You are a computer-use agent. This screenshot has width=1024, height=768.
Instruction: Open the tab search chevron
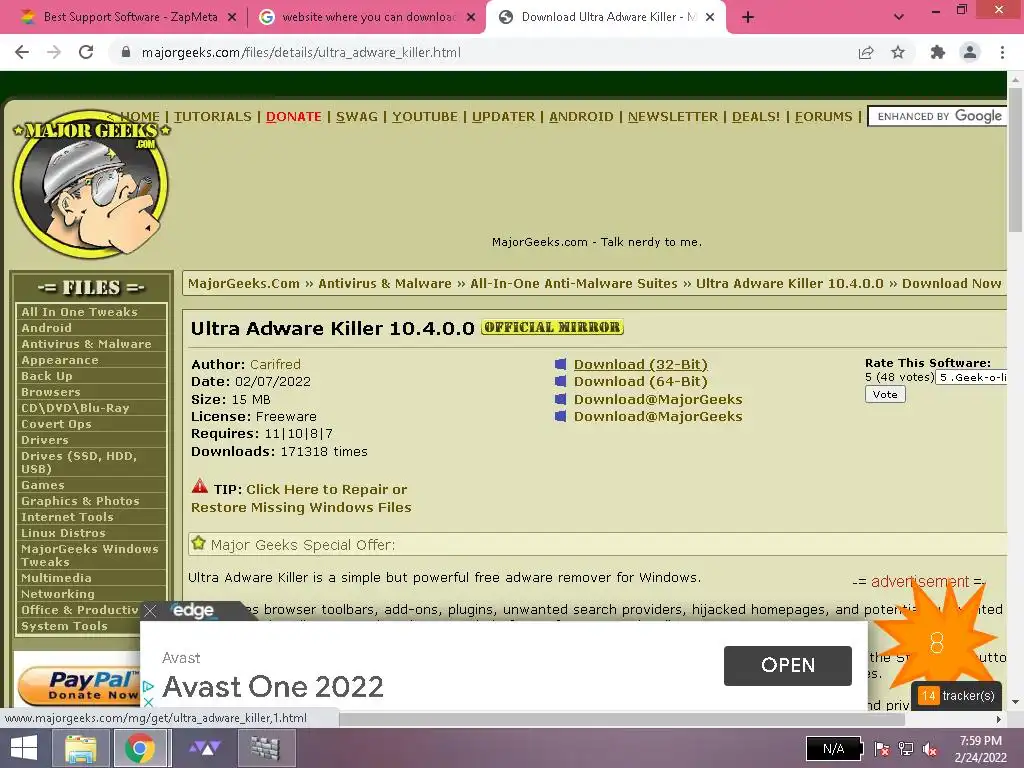tap(899, 18)
